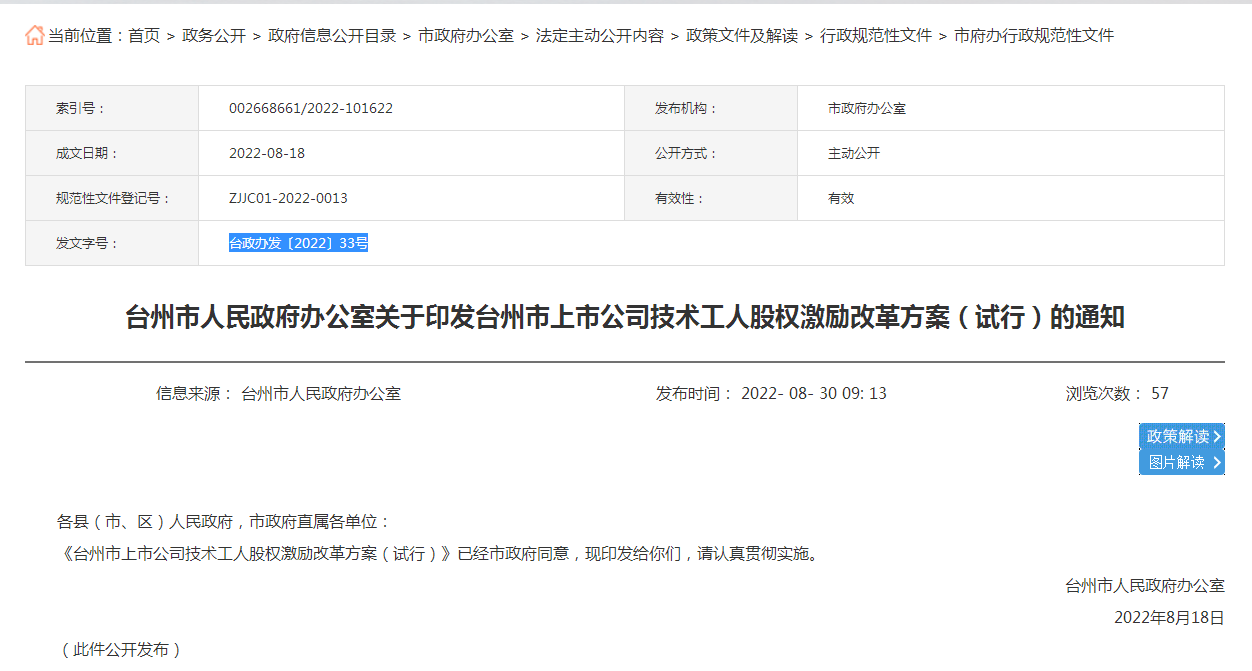Click the salutation line 各县（市、区）人民政府

tap(224, 522)
